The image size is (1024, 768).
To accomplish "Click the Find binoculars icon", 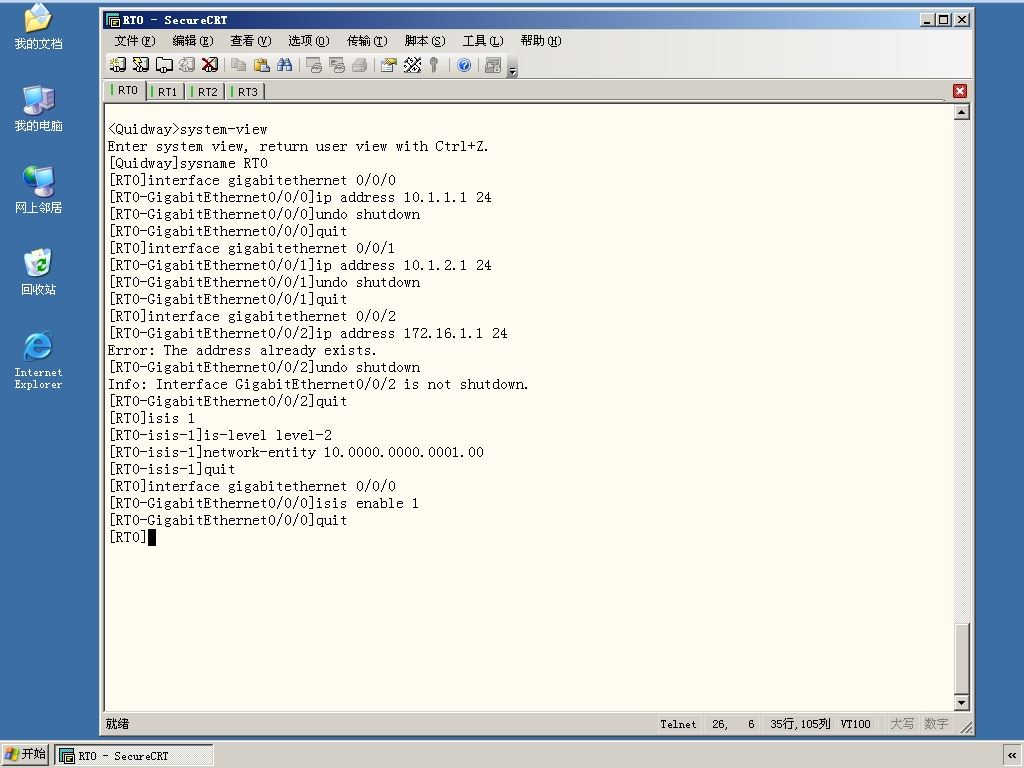I will (284, 65).
